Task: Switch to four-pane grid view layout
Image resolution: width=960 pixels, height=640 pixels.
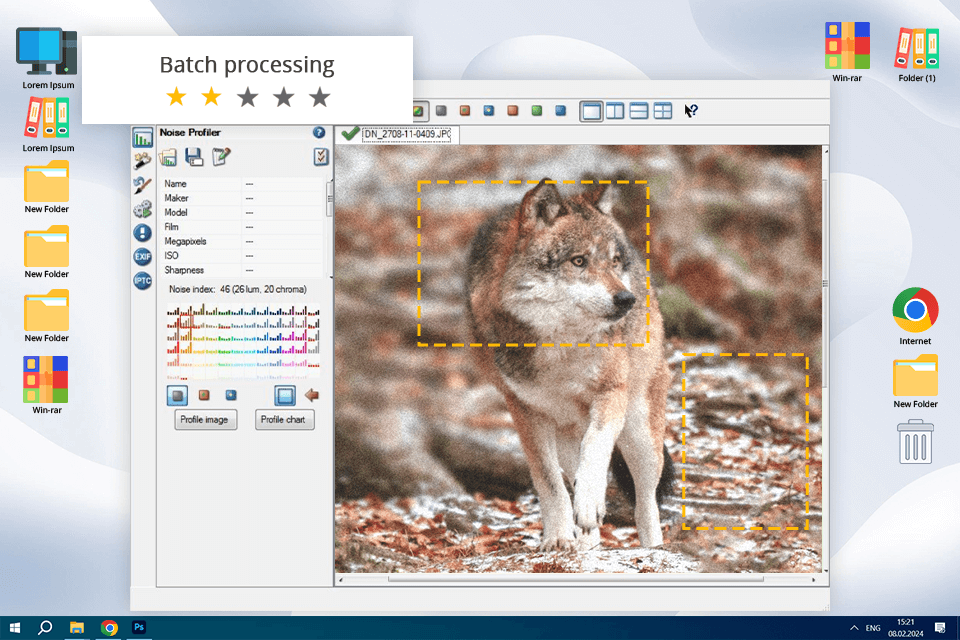Action: pos(662,111)
